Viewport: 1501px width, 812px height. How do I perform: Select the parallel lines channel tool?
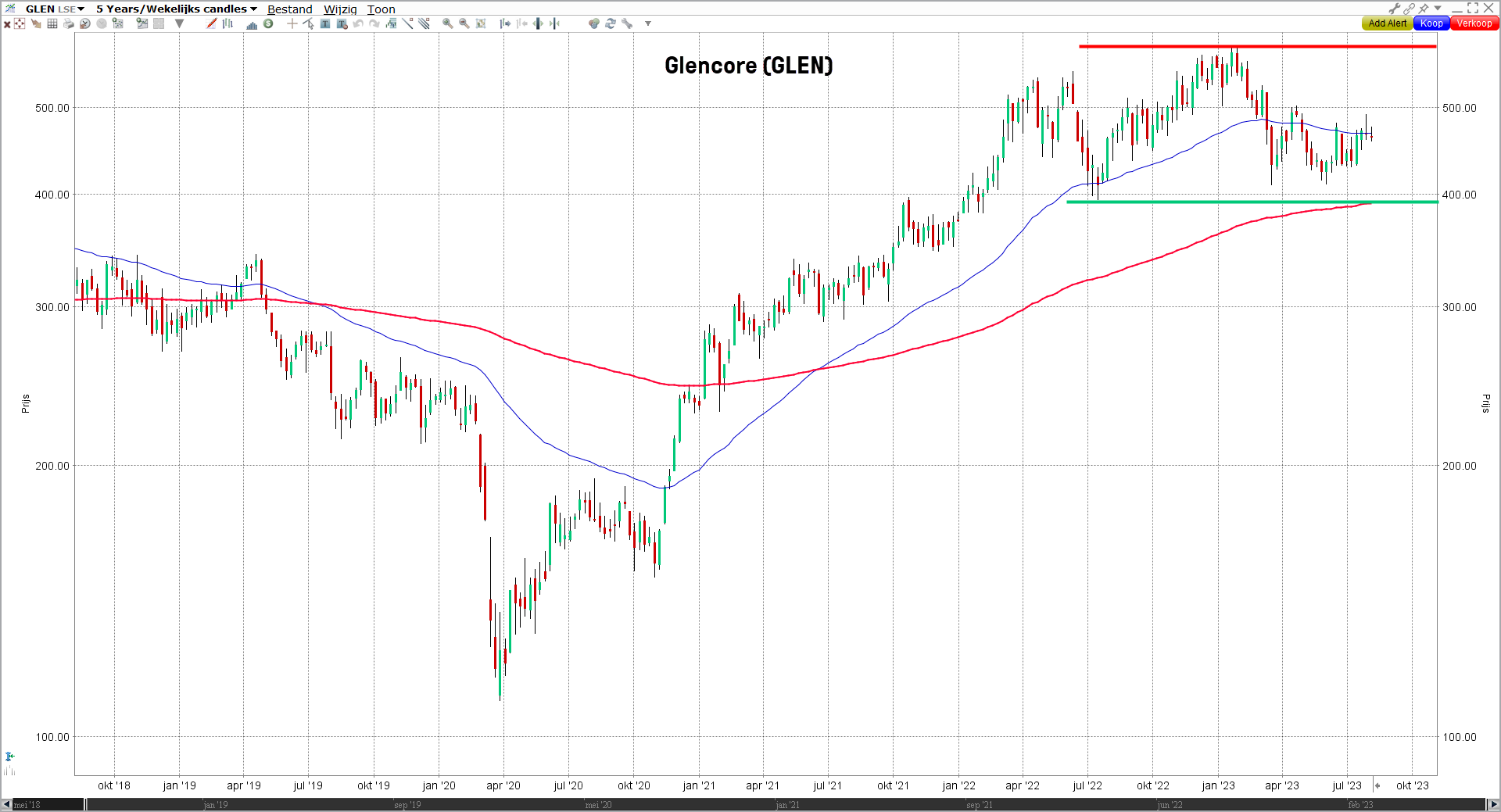click(x=424, y=23)
